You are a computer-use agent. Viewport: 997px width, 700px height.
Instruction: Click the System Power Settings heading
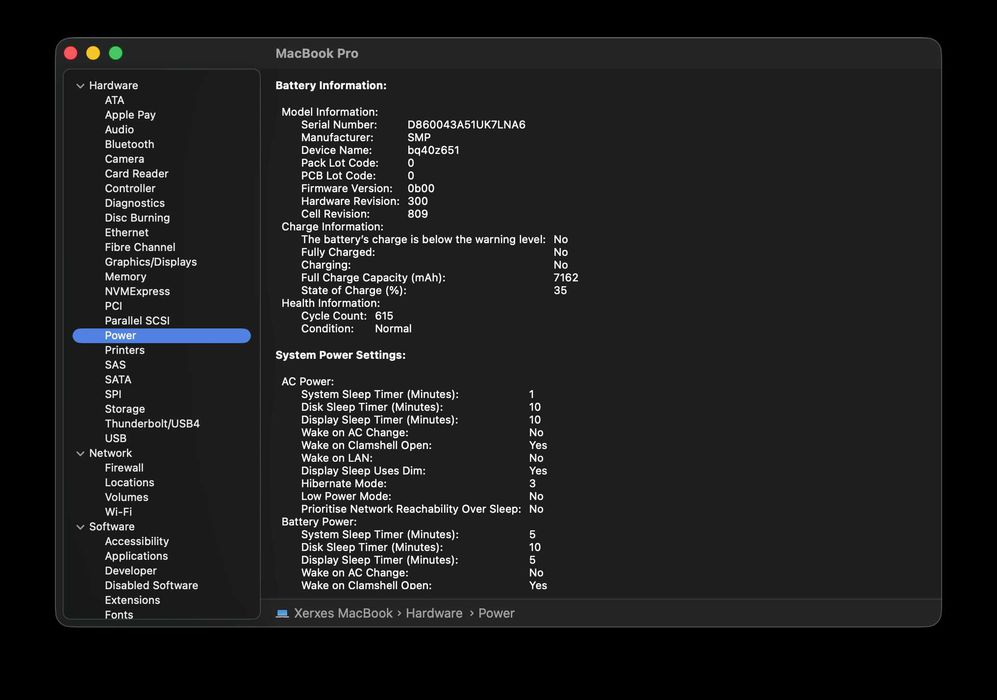coord(340,355)
